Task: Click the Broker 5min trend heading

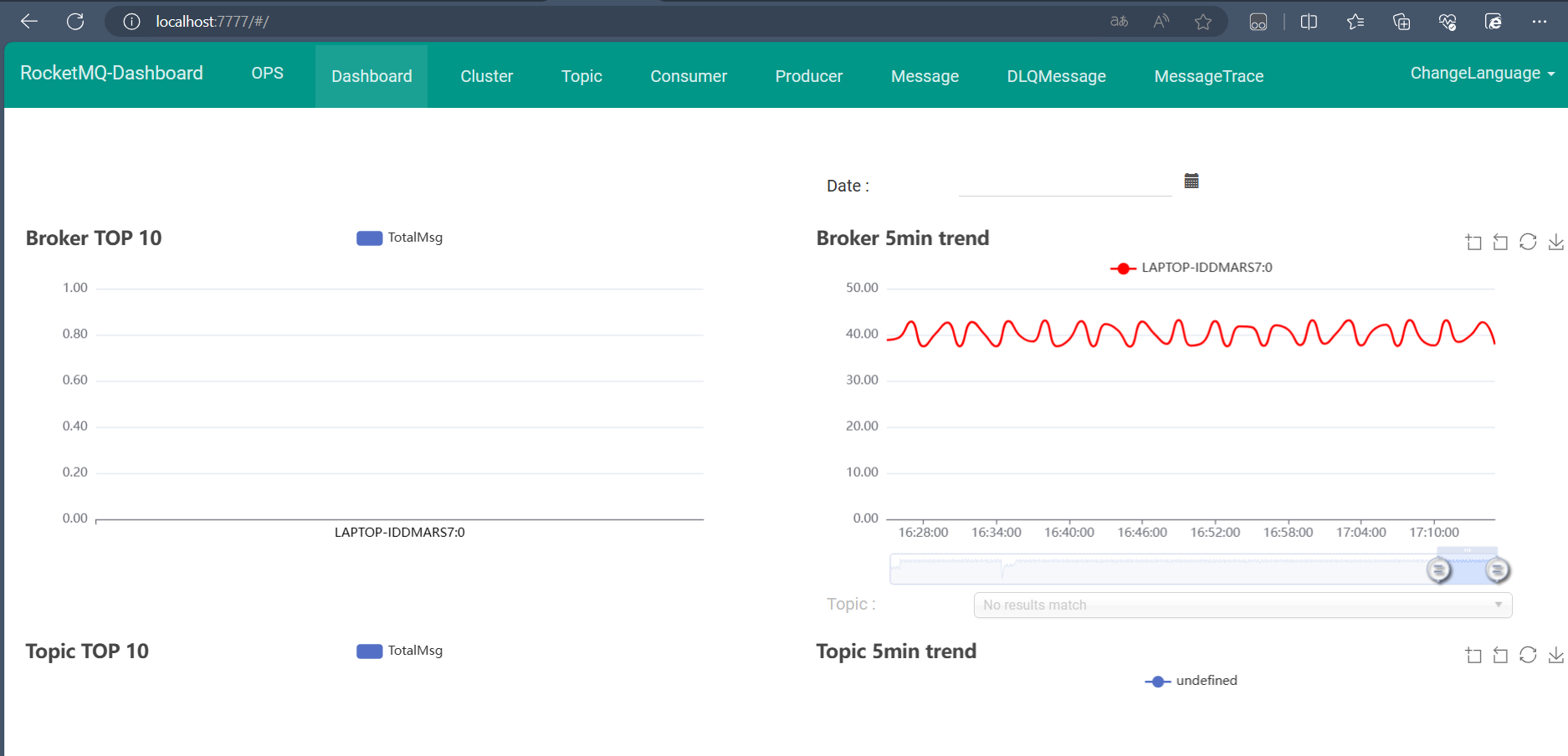Action: (x=903, y=238)
